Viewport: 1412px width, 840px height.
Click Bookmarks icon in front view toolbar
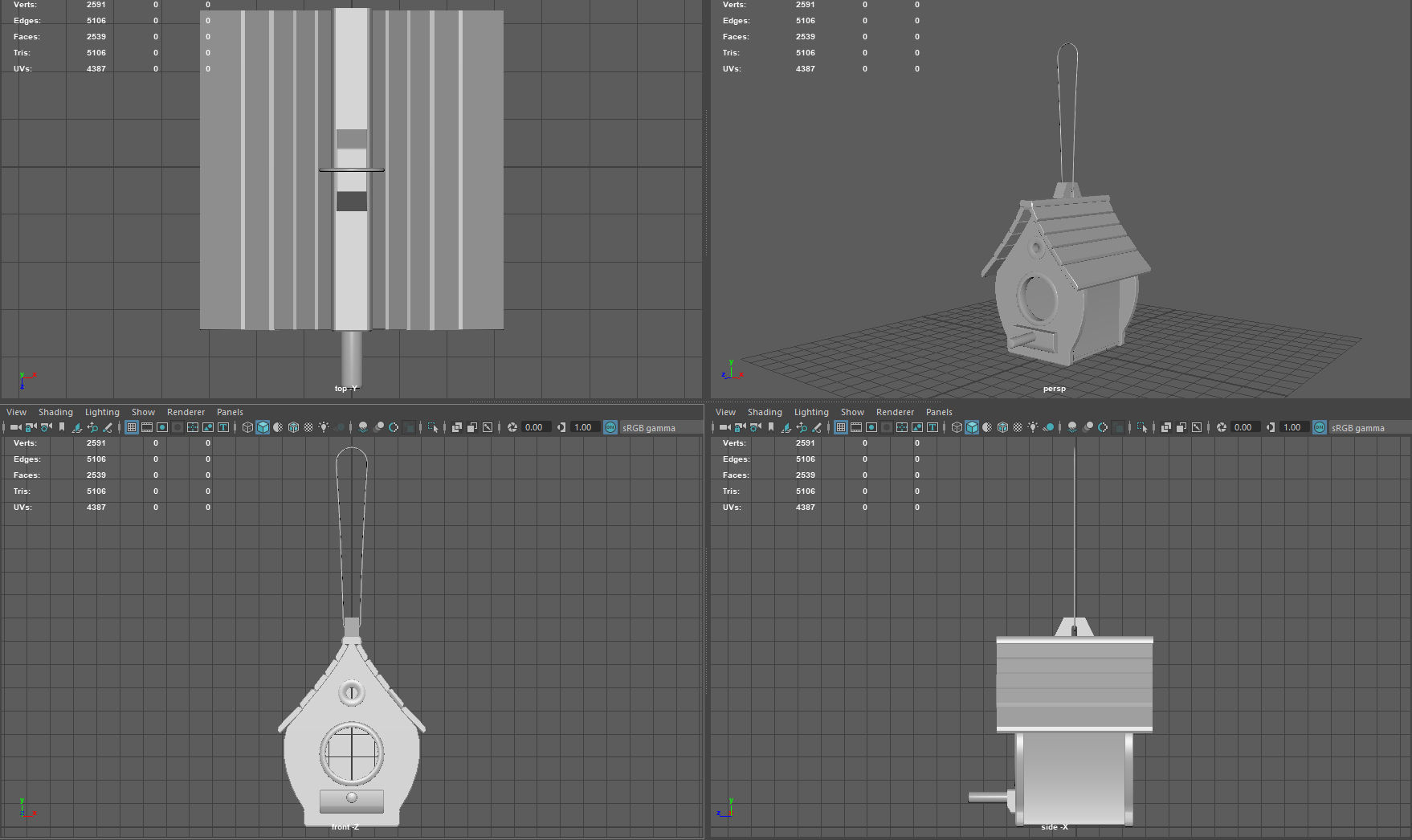click(x=61, y=427)
